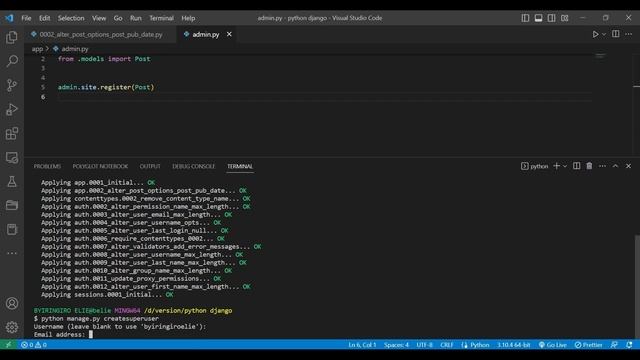This screenshot has height=360, width=640.
Task: Expand the run button dropdown arrow
Action: pyautogui.click(x=604, y=34)
